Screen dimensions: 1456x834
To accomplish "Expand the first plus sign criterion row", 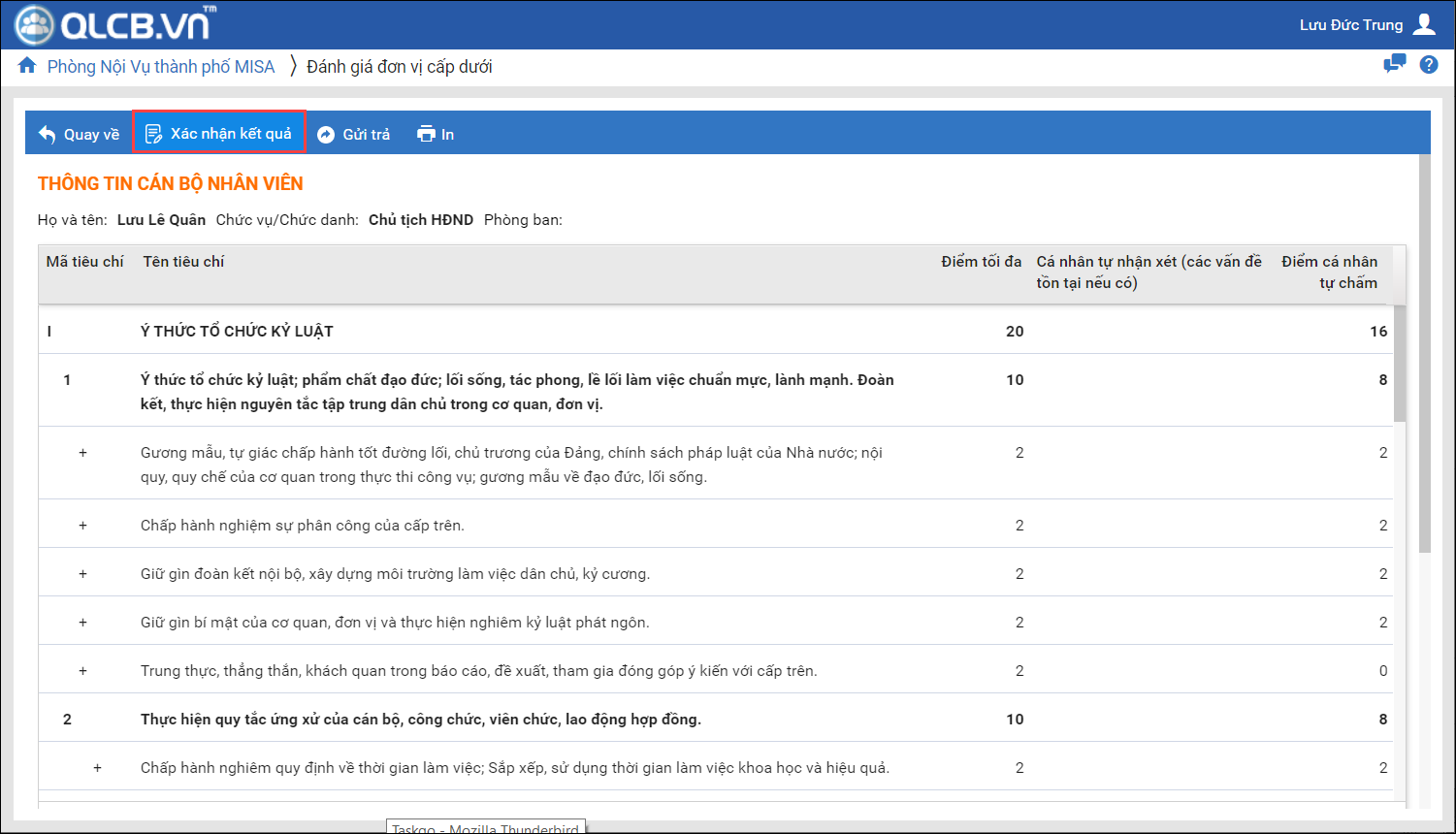I will 82,453.
